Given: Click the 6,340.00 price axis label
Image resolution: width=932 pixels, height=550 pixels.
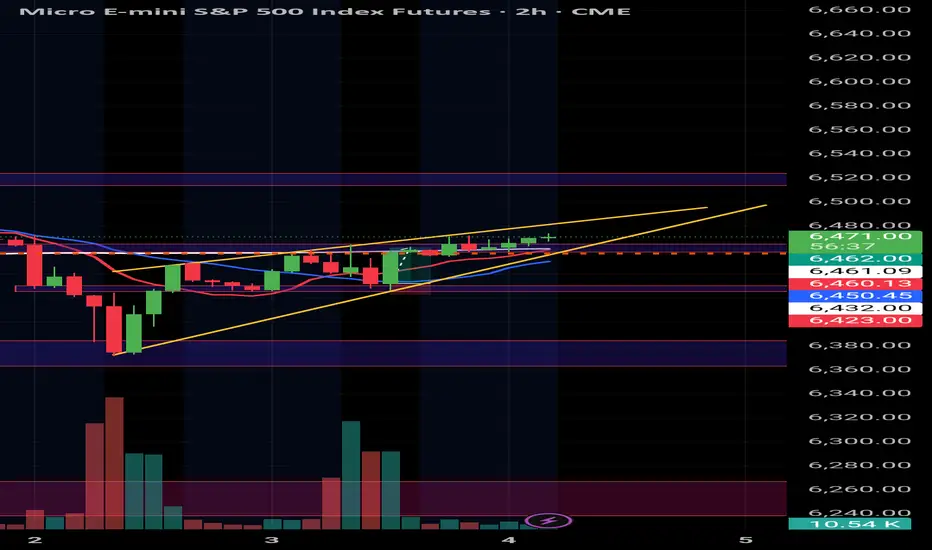Looking at the screenshot, I should 859,393.
